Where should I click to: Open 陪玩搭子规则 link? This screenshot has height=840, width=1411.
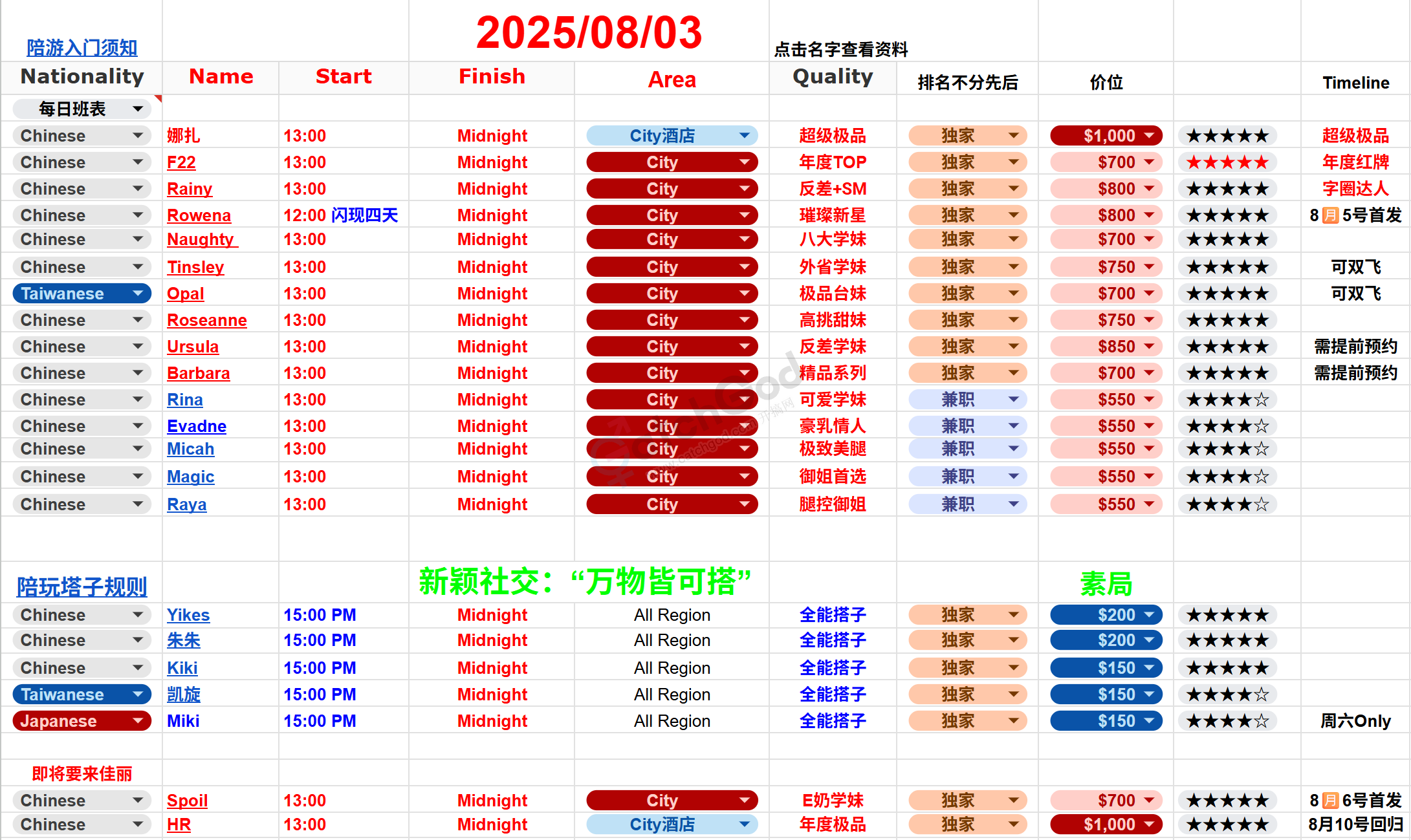[x=82, y=587]
